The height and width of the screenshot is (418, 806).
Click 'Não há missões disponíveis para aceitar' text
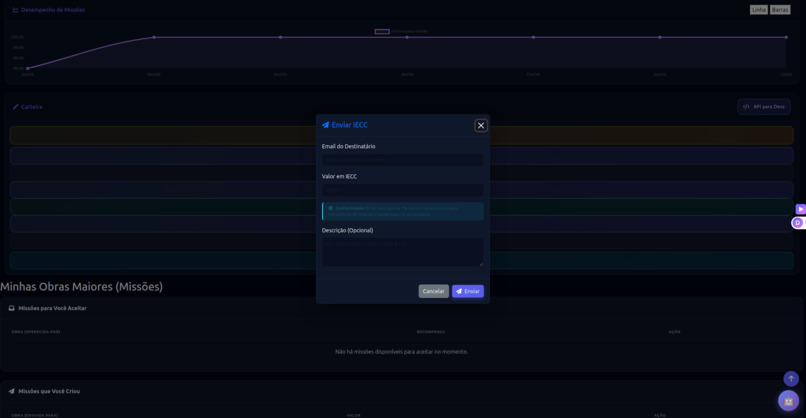coord(401,352)
